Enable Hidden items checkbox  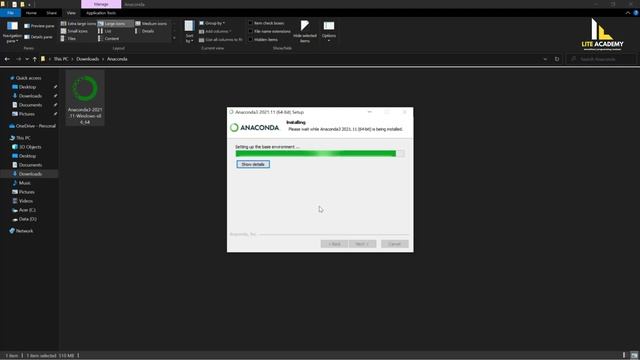click(x=263, y=40)
